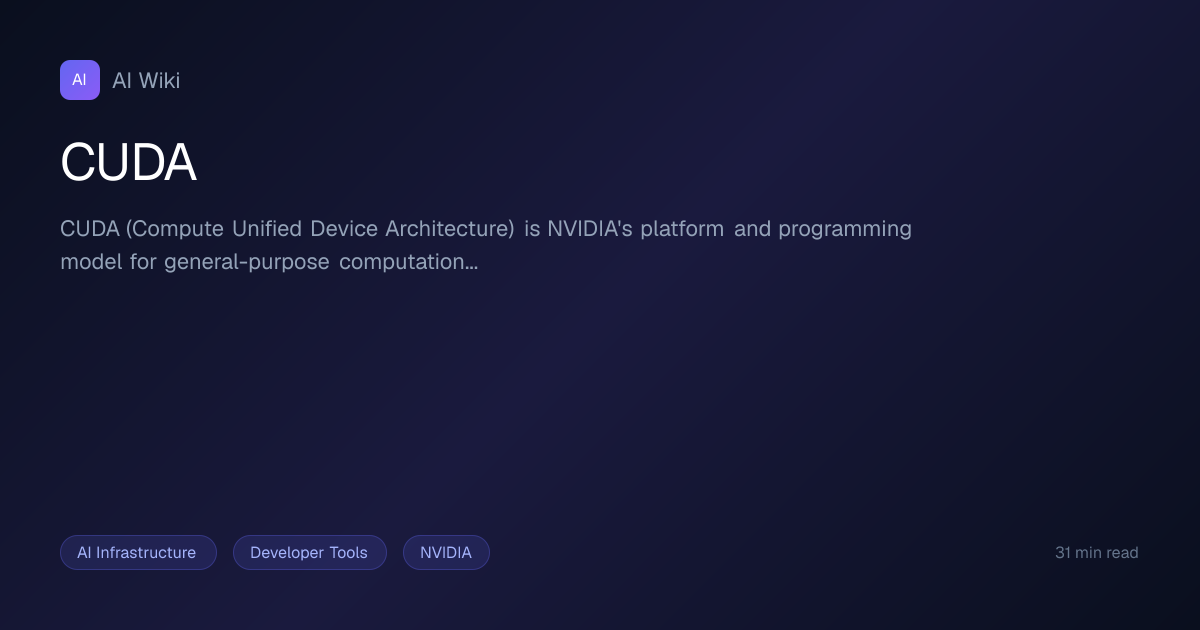Click the words general-purpose in the summary

(246, 263)
